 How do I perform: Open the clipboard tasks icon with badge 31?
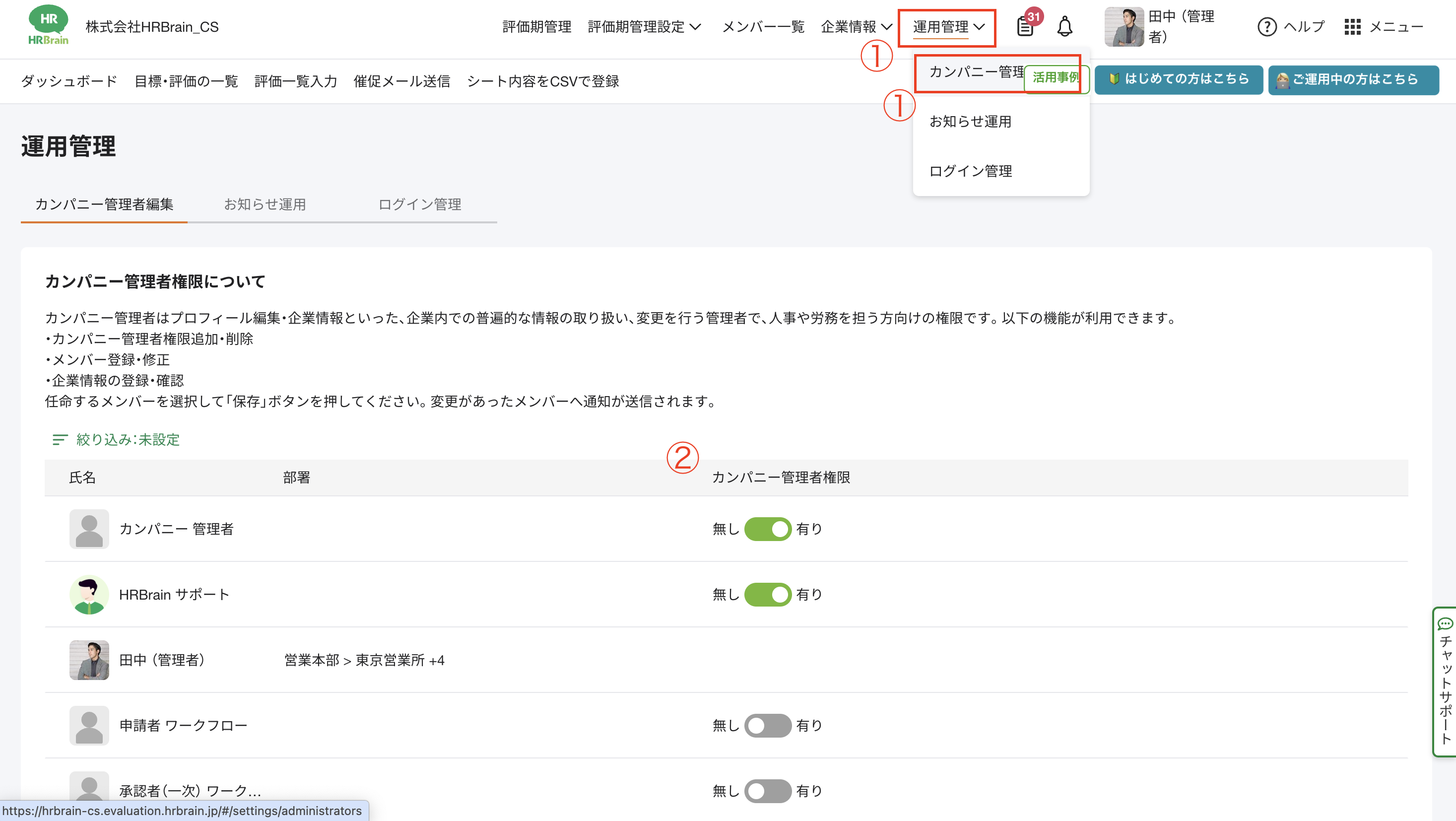click(1025, 27)
